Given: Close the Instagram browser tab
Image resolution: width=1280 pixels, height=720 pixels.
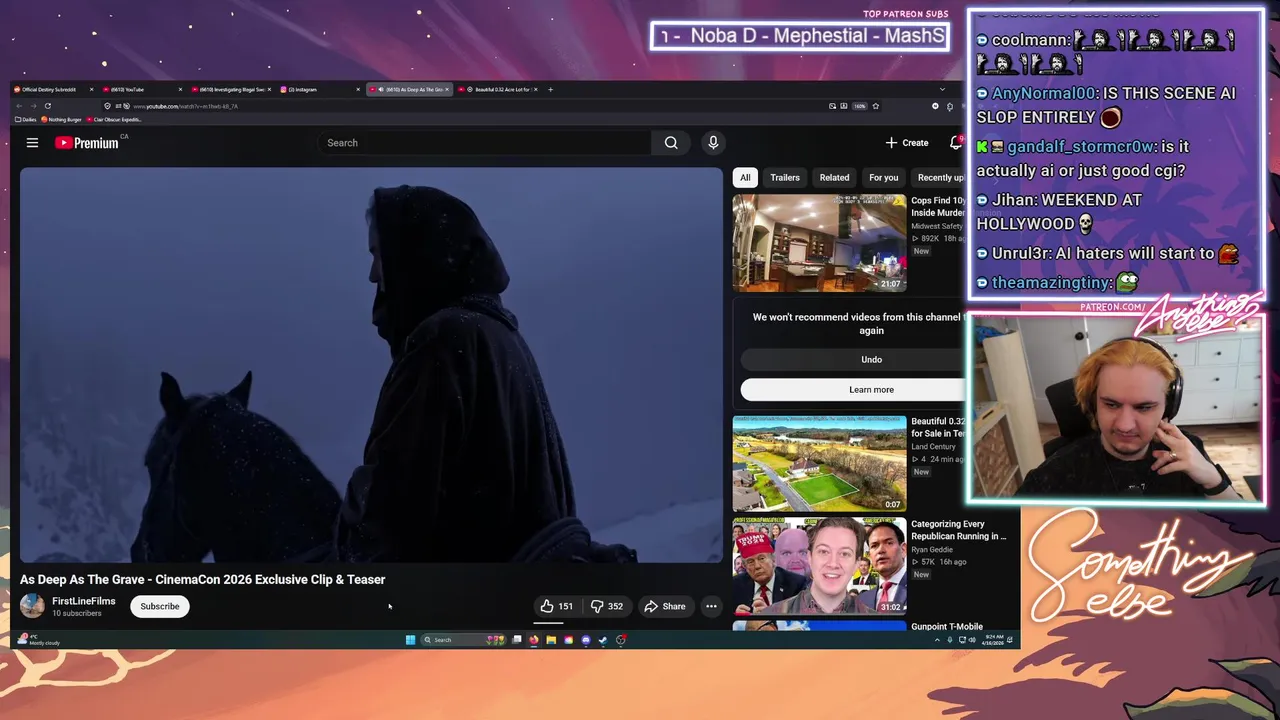Looking at the screenshot, I should [x=358, y=89].
